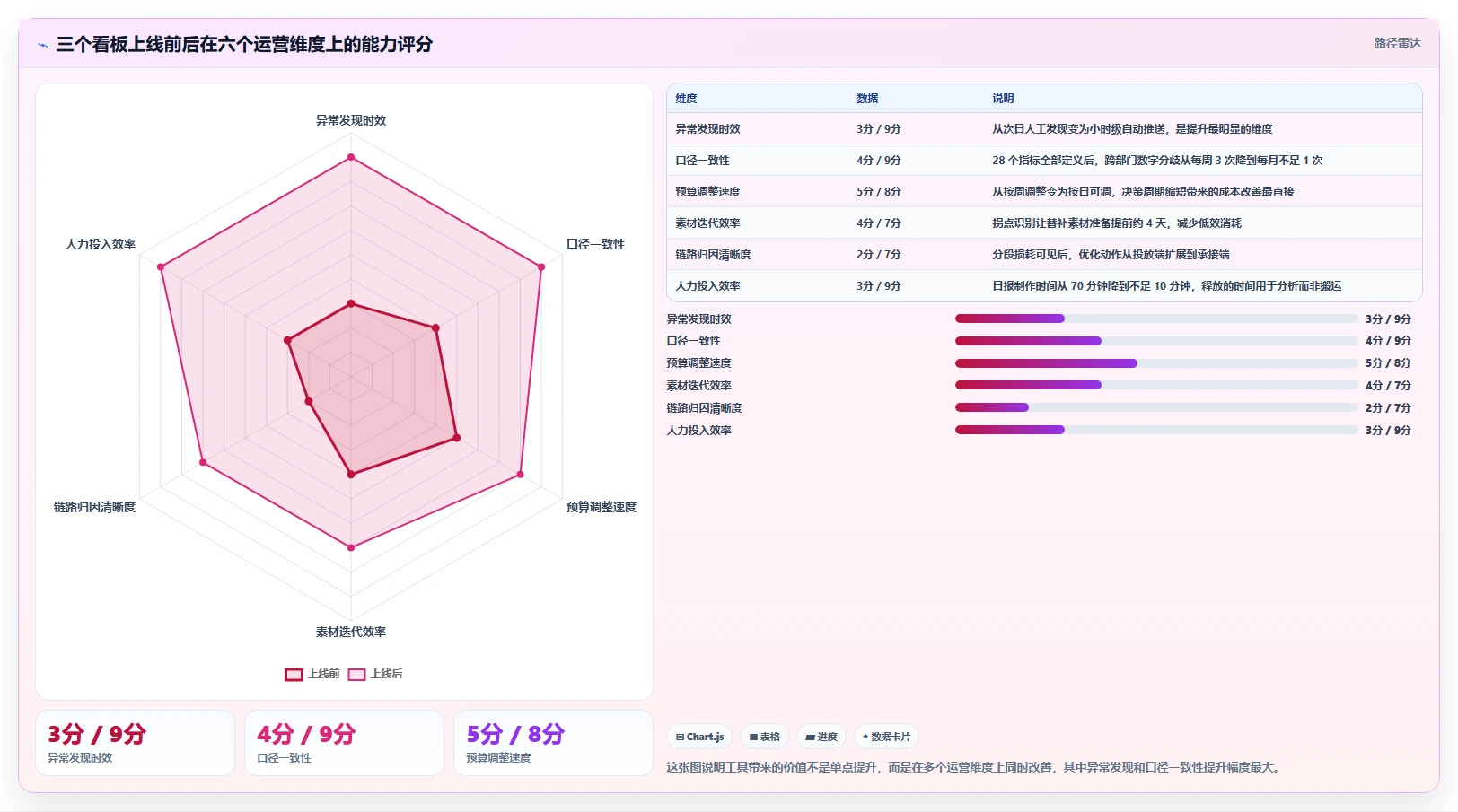Viewport: 1458px width, 812px height.
Task: Open the 5分 / 8分 预算调整速度 card
Action: (x=553, y=743)
